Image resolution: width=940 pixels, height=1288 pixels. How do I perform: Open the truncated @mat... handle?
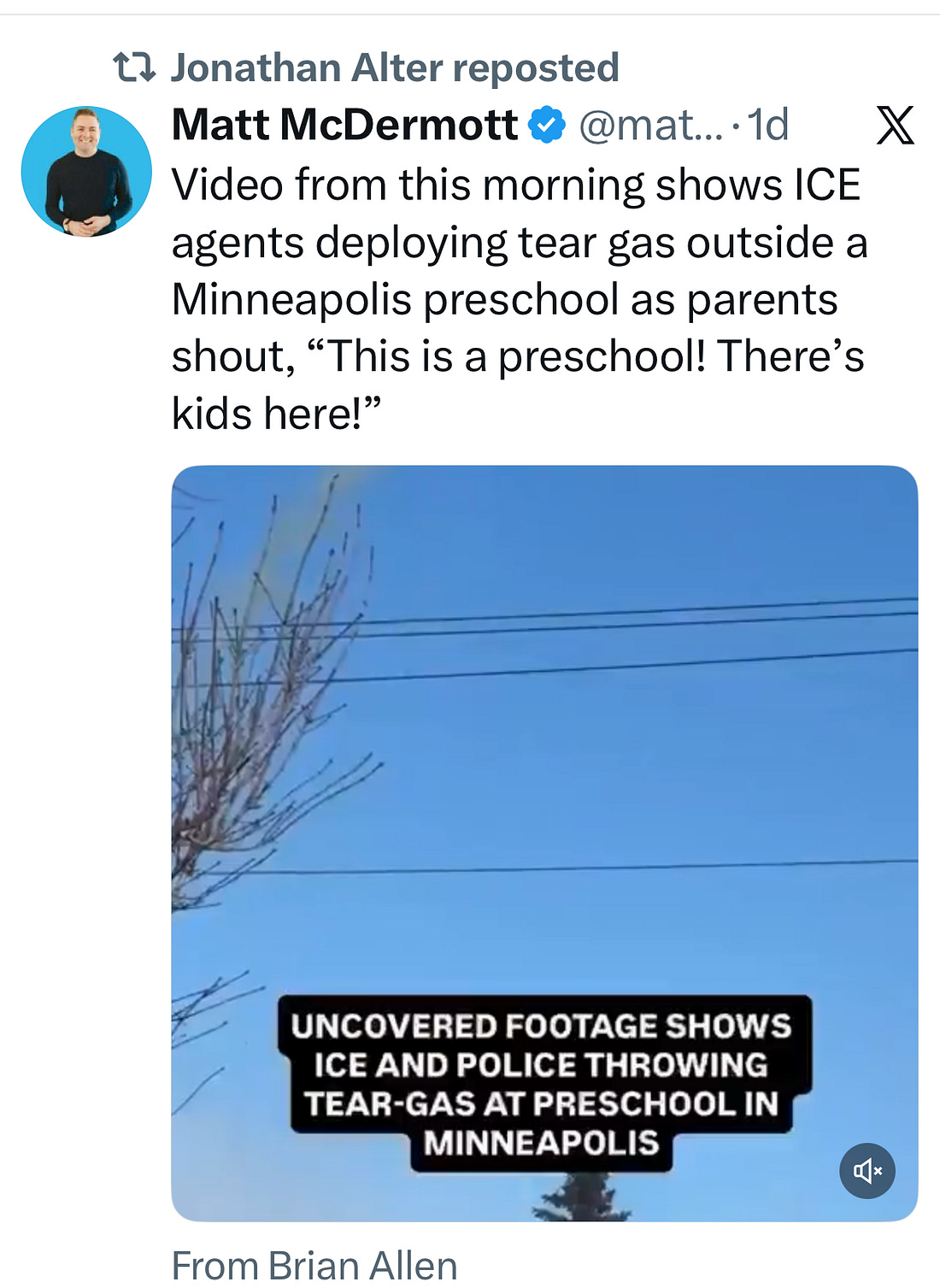coord(651,126)
